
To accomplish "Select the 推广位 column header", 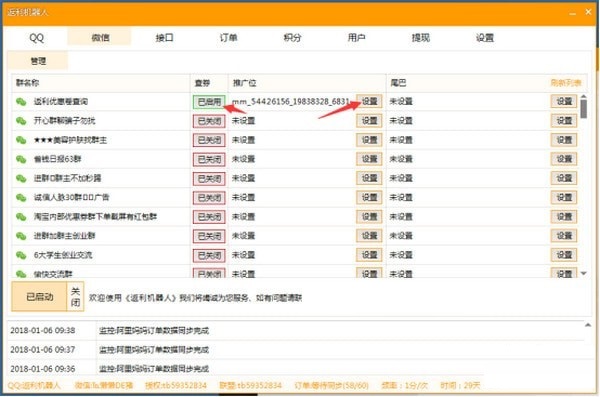I will tap(307, 83).
